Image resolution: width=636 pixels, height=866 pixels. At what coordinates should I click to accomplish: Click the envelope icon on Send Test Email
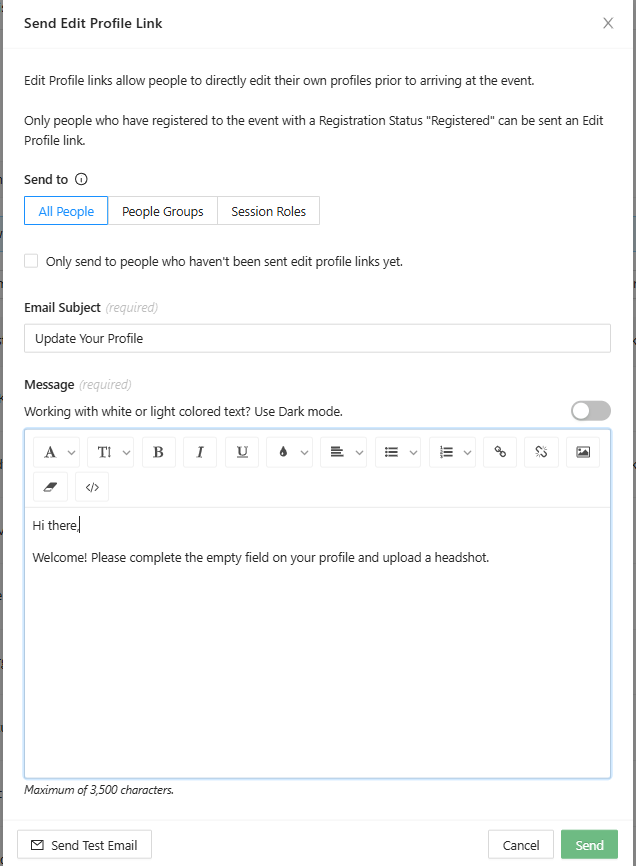(x=37, y=845)
